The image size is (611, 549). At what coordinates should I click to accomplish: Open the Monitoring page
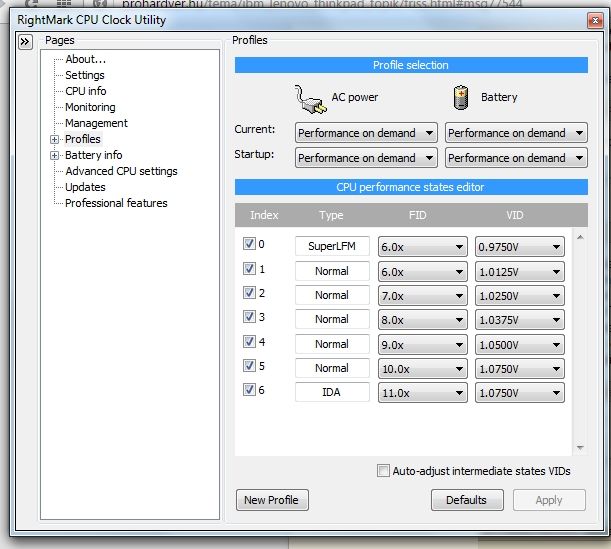tap(90, 107)
